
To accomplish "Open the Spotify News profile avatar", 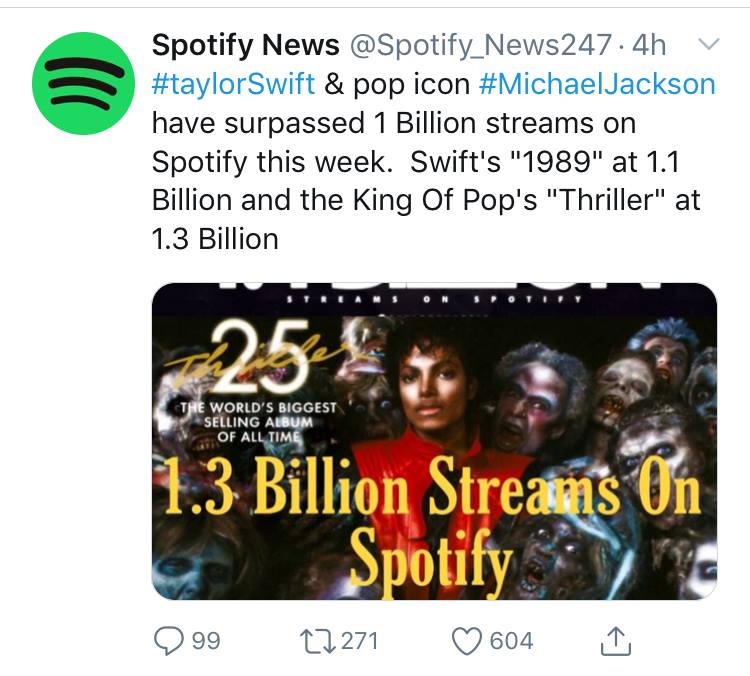I will click(x=83, y=83).
